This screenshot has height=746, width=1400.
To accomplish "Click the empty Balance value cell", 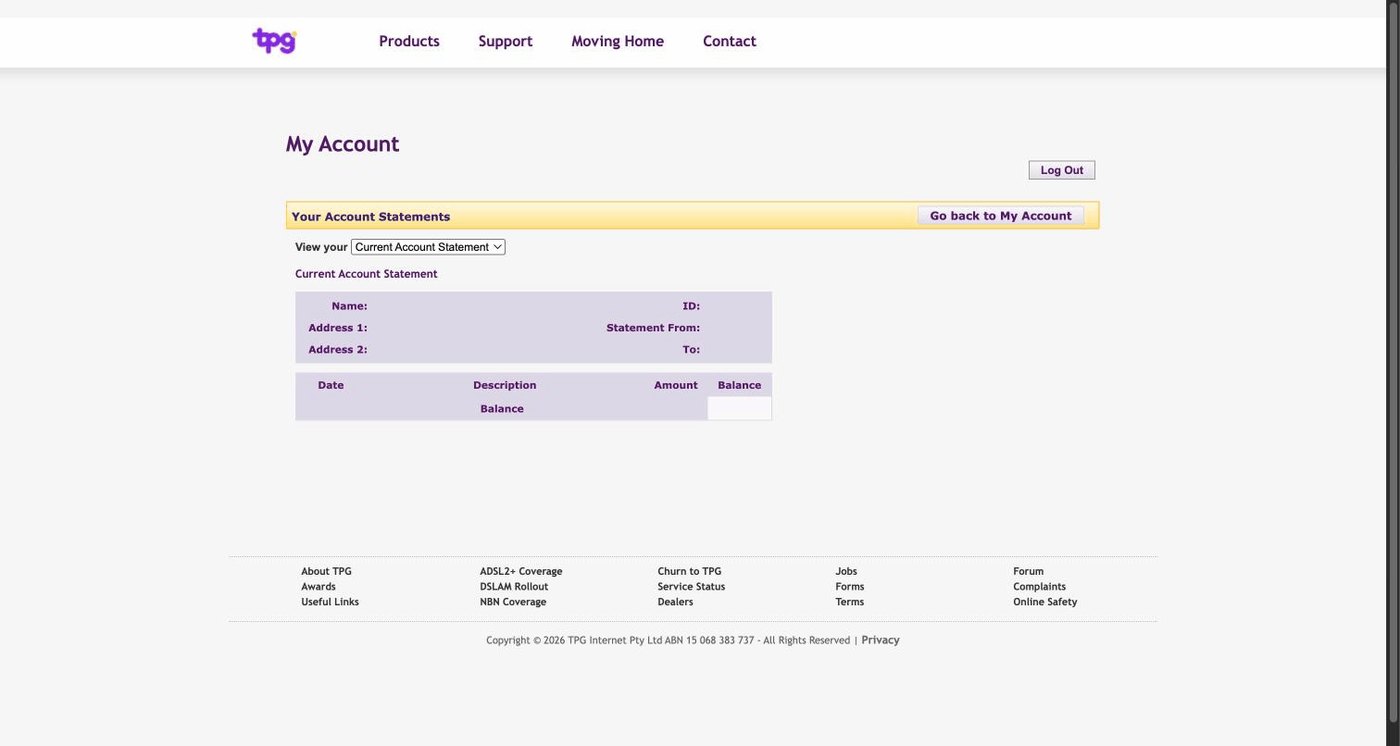I will (x=739, y=408).
